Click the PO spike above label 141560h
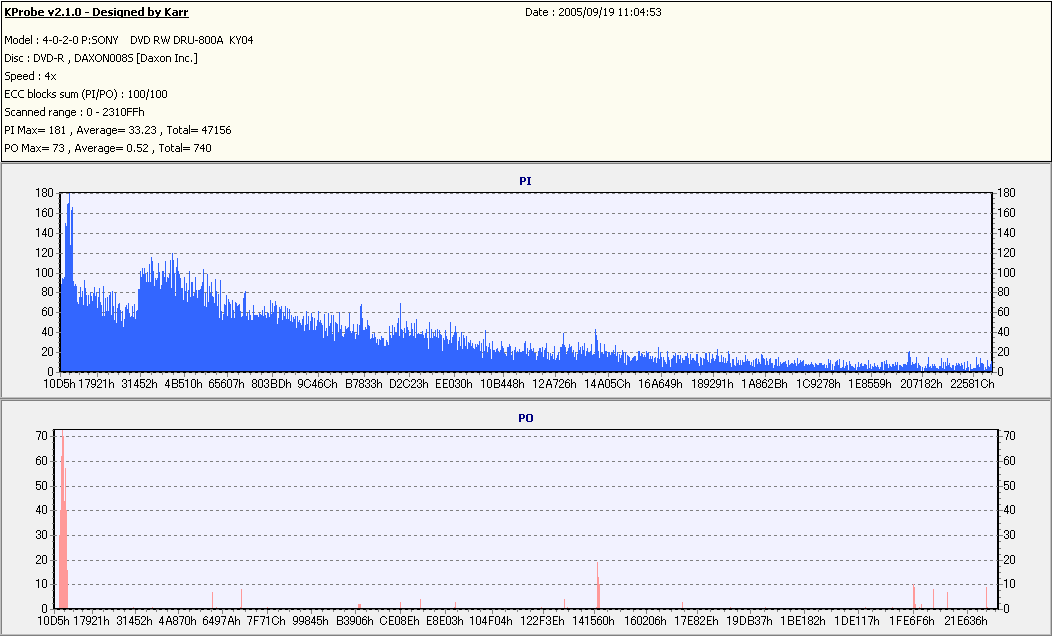The width and height of the screenshot is (1052, 636). pos(598,585)
